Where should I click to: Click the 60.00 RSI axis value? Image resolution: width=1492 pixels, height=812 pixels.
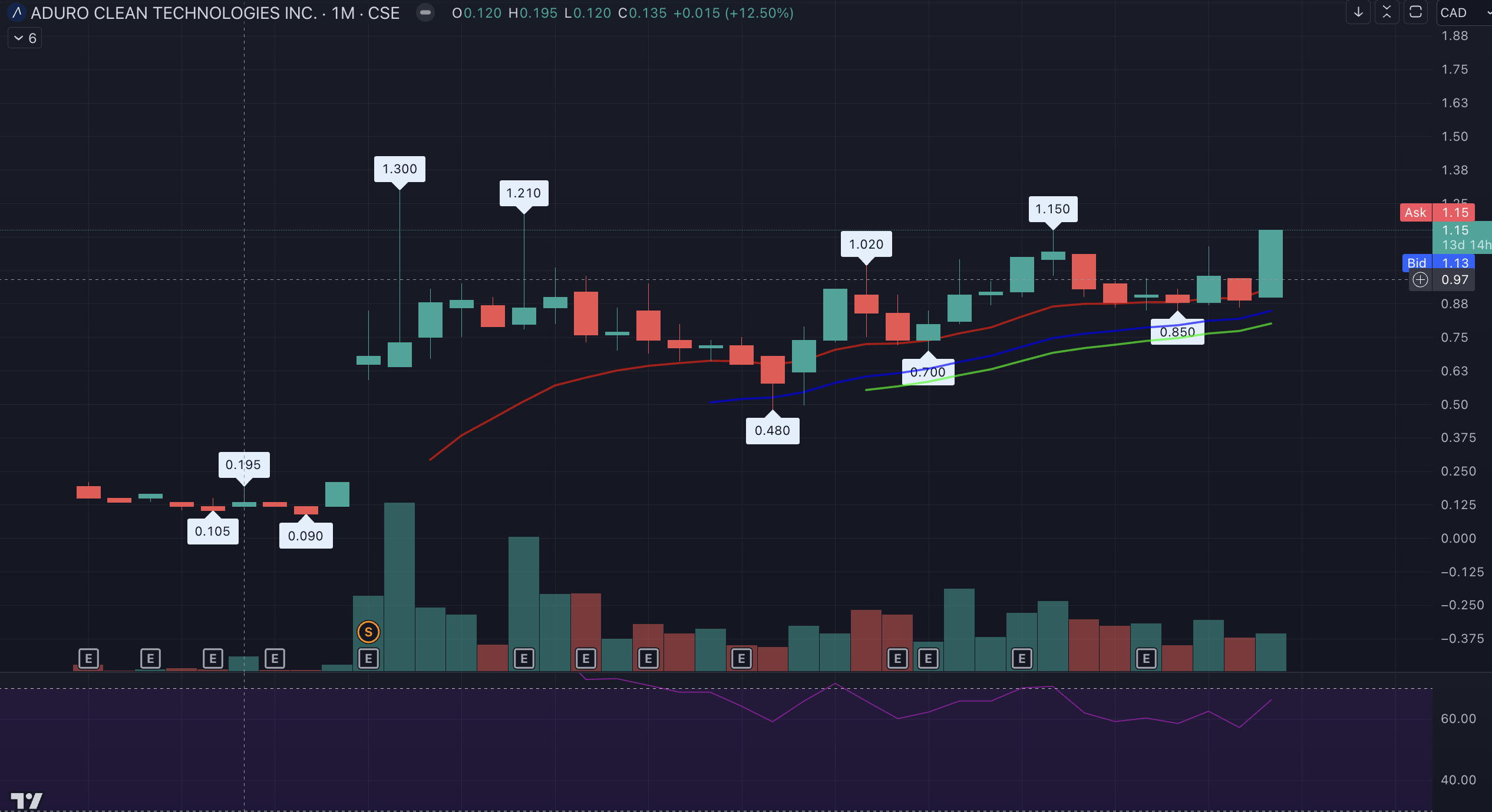1458,718
